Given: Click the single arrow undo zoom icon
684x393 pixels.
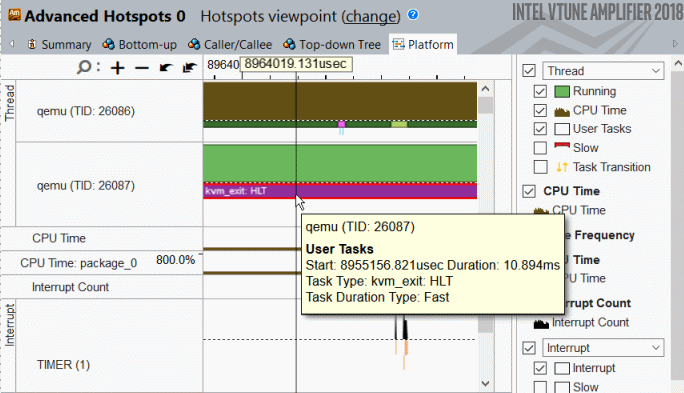Looking at the screenshot, I should click(165, 68).
